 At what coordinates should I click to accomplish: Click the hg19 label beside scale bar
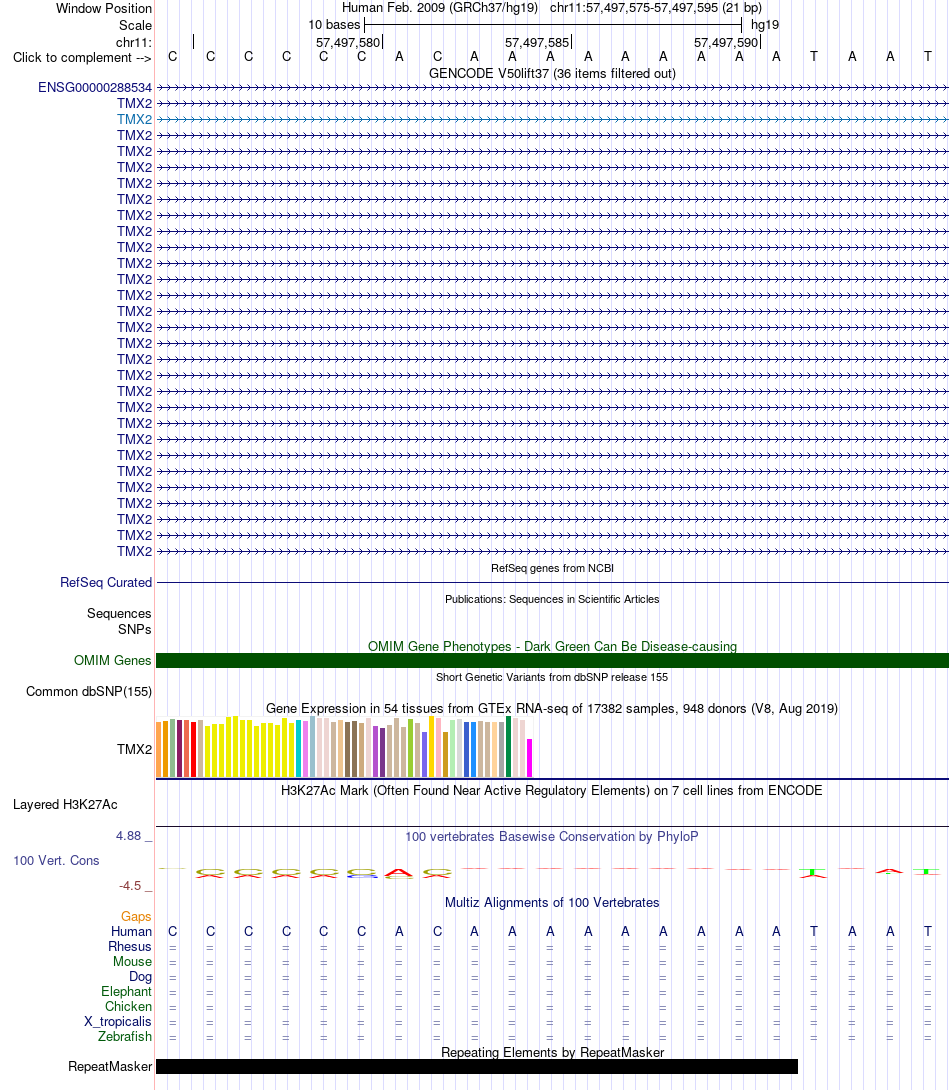coord(765,25)
